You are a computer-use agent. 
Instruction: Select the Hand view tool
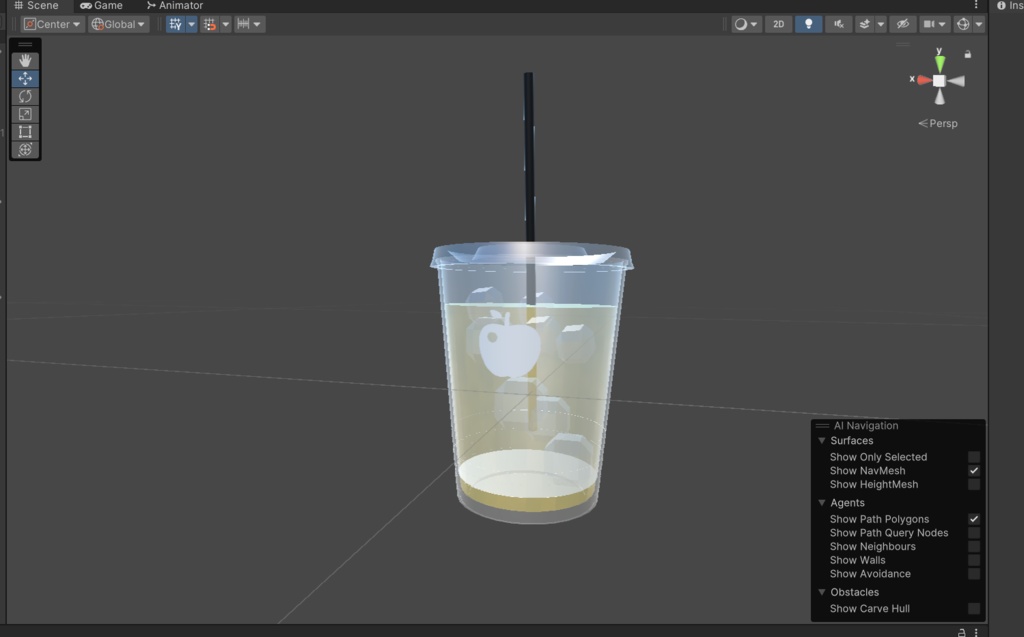[25, 61]
